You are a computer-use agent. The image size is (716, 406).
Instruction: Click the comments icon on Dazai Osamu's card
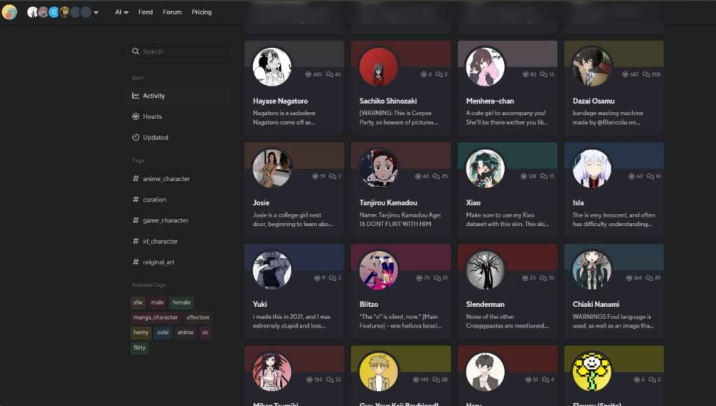tap(643, 74)
